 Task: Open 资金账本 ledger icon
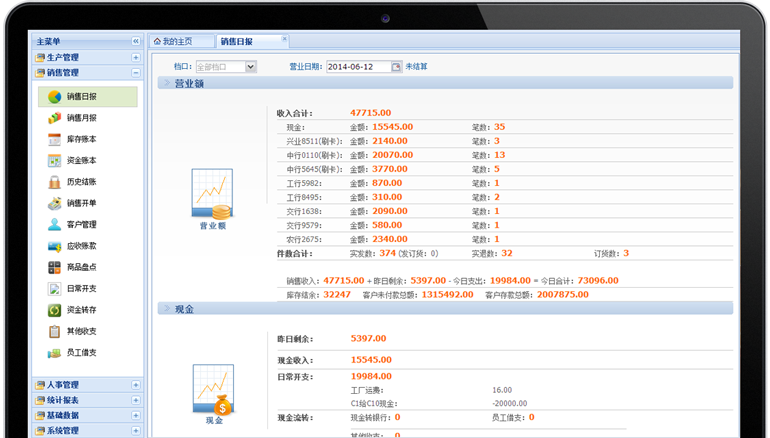coord(55,161)
